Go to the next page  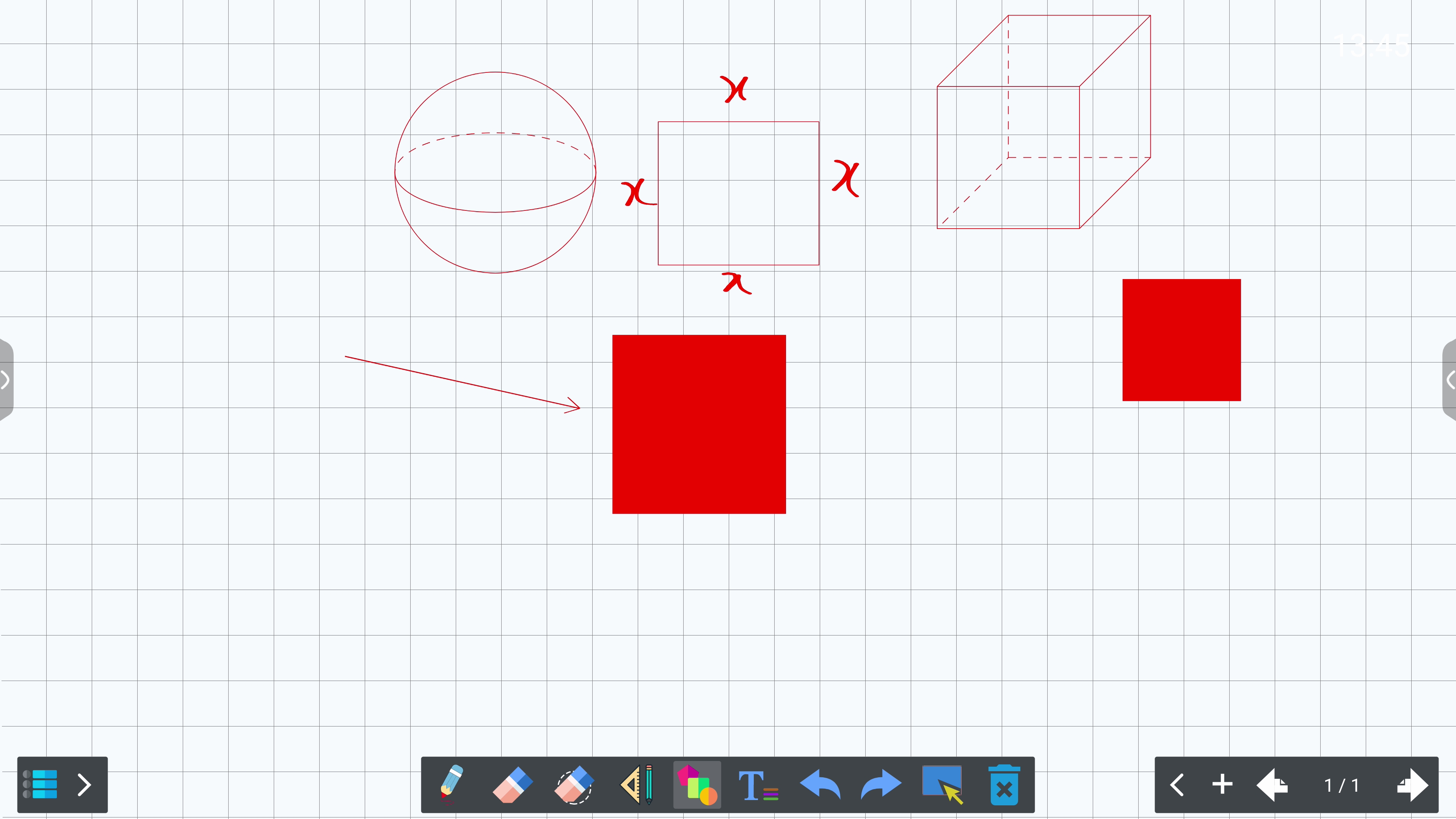(x=1412, y=784)
